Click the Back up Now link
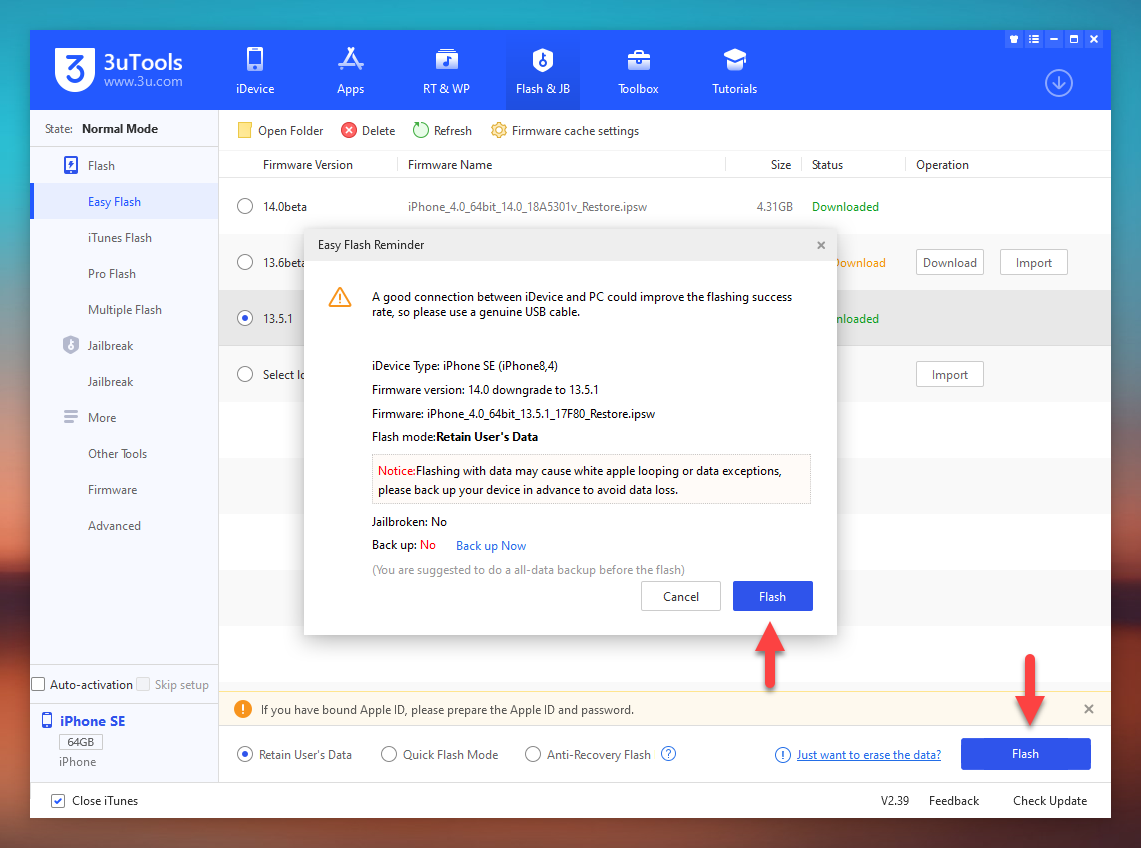Screen dimensions: 1141x848 pos(490,546)
